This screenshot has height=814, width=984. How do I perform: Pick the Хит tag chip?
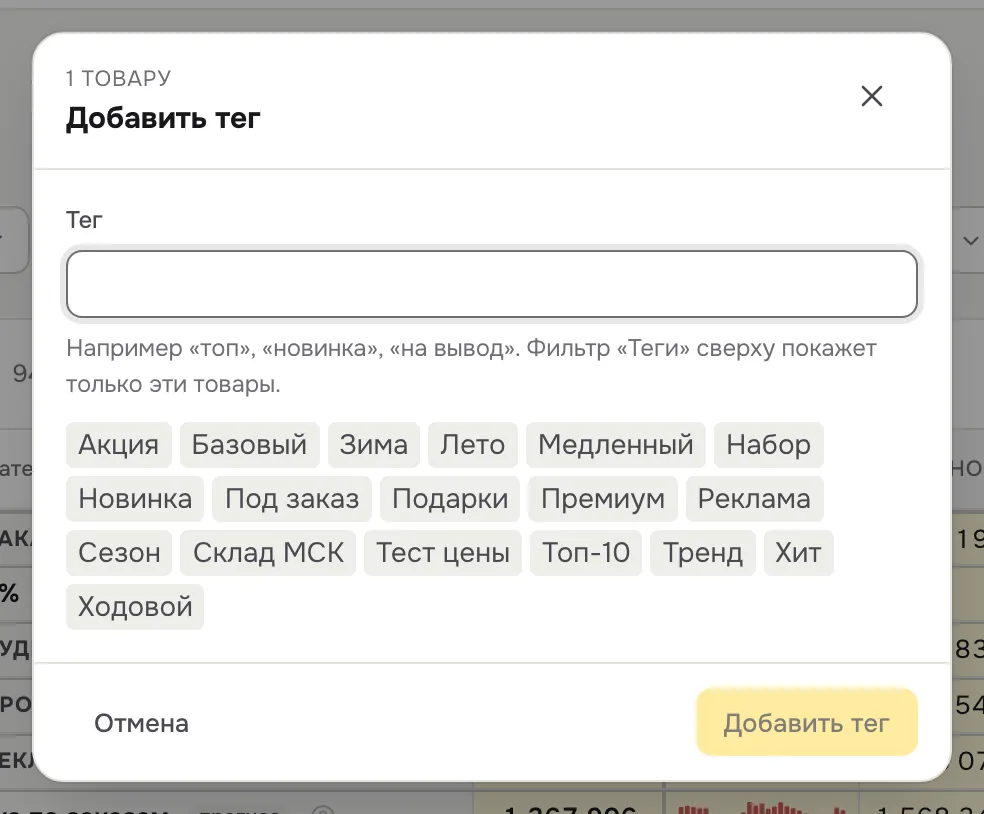[798, 553]
